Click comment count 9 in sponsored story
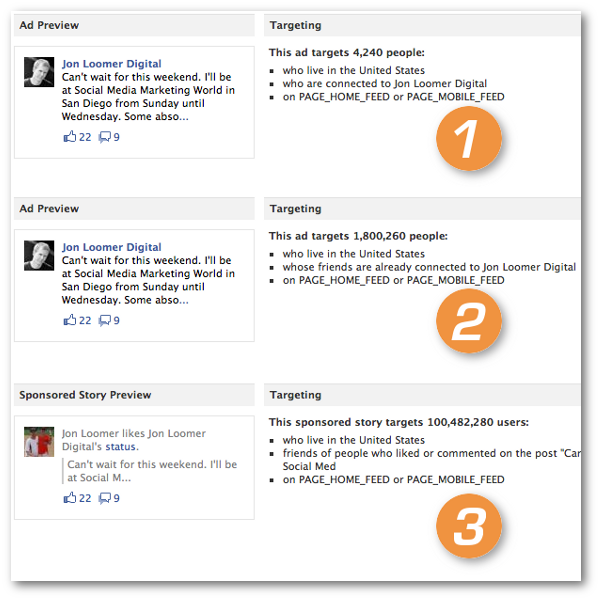Viewport: 600px width, 600px height. [x=116, y=498]
